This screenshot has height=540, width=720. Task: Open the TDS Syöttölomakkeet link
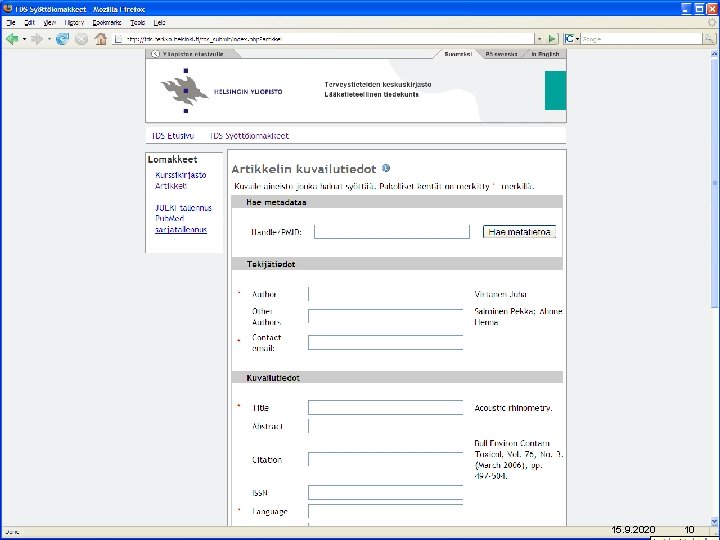point(249,135)
